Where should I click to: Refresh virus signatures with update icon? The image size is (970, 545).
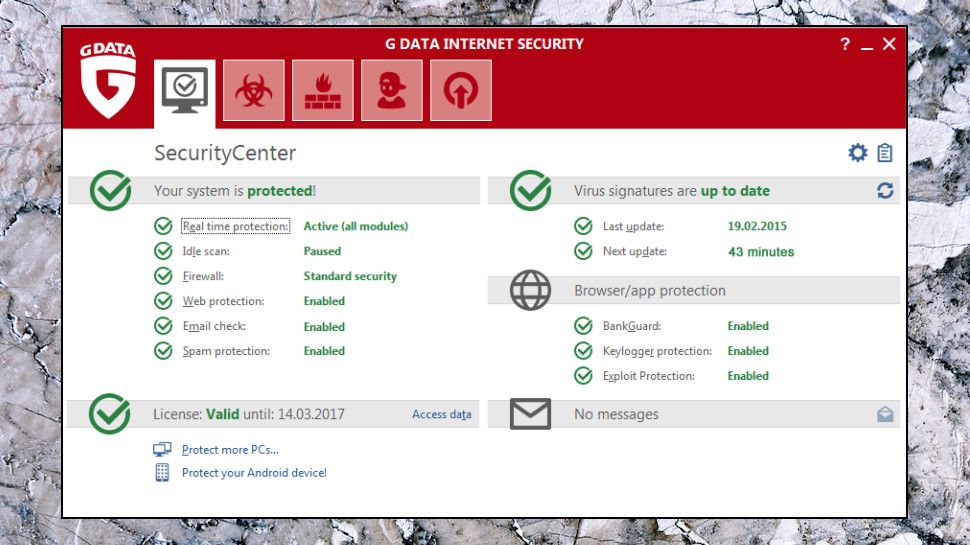[x=885, y=190]
